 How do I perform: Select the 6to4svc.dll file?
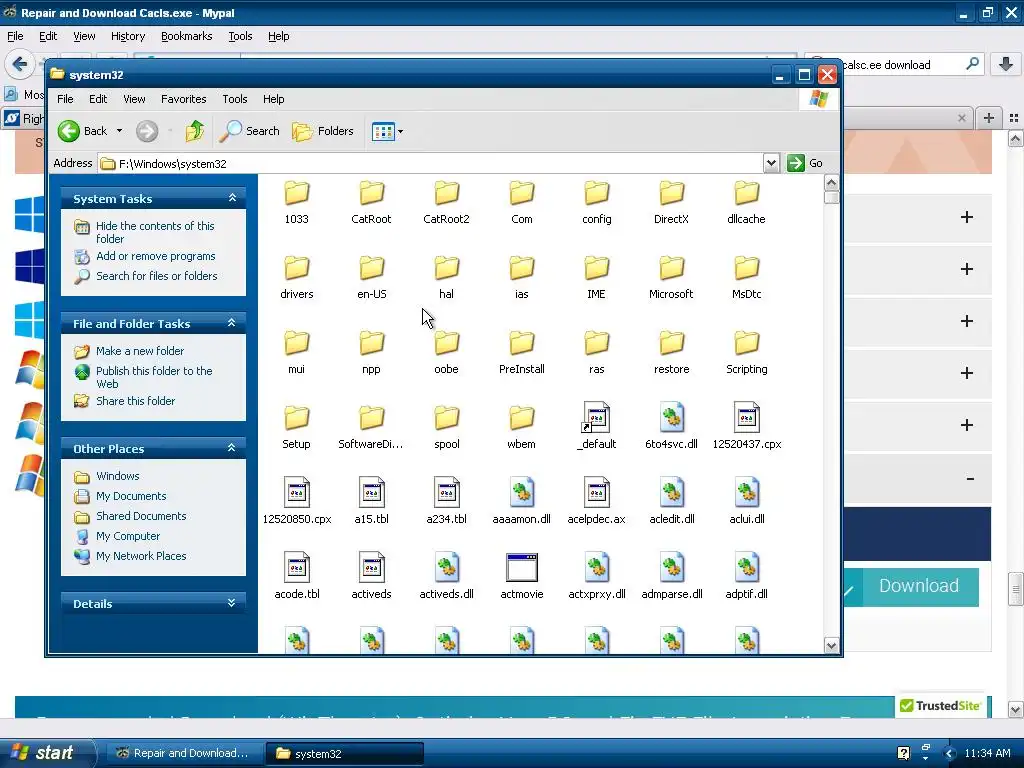click(x=671, y=427)
